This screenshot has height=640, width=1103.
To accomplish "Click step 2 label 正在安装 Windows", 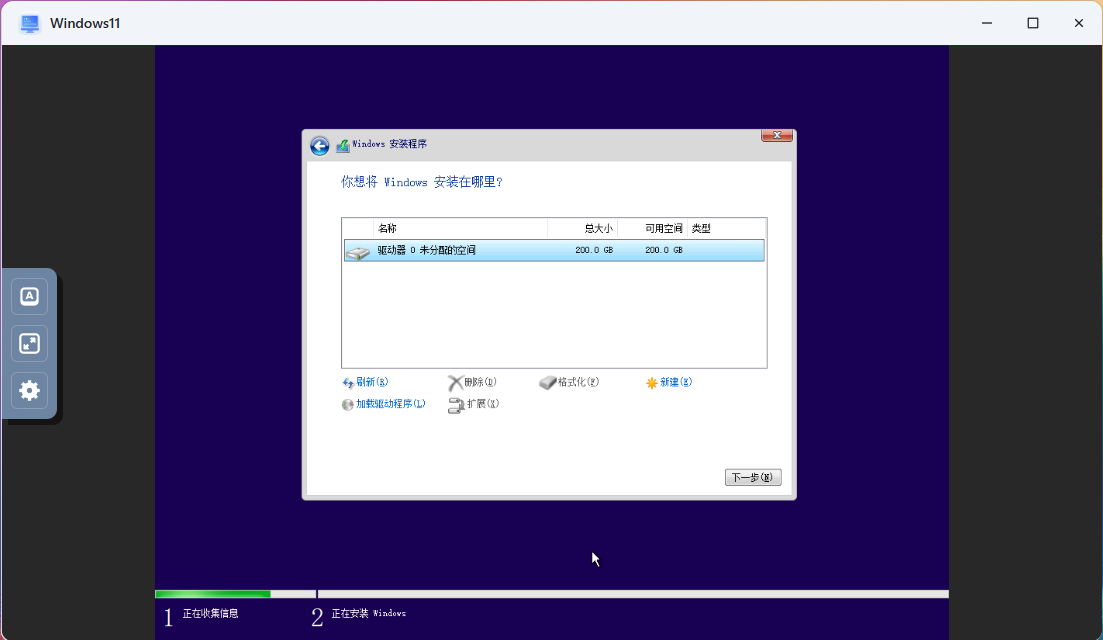I will point(369,614).
